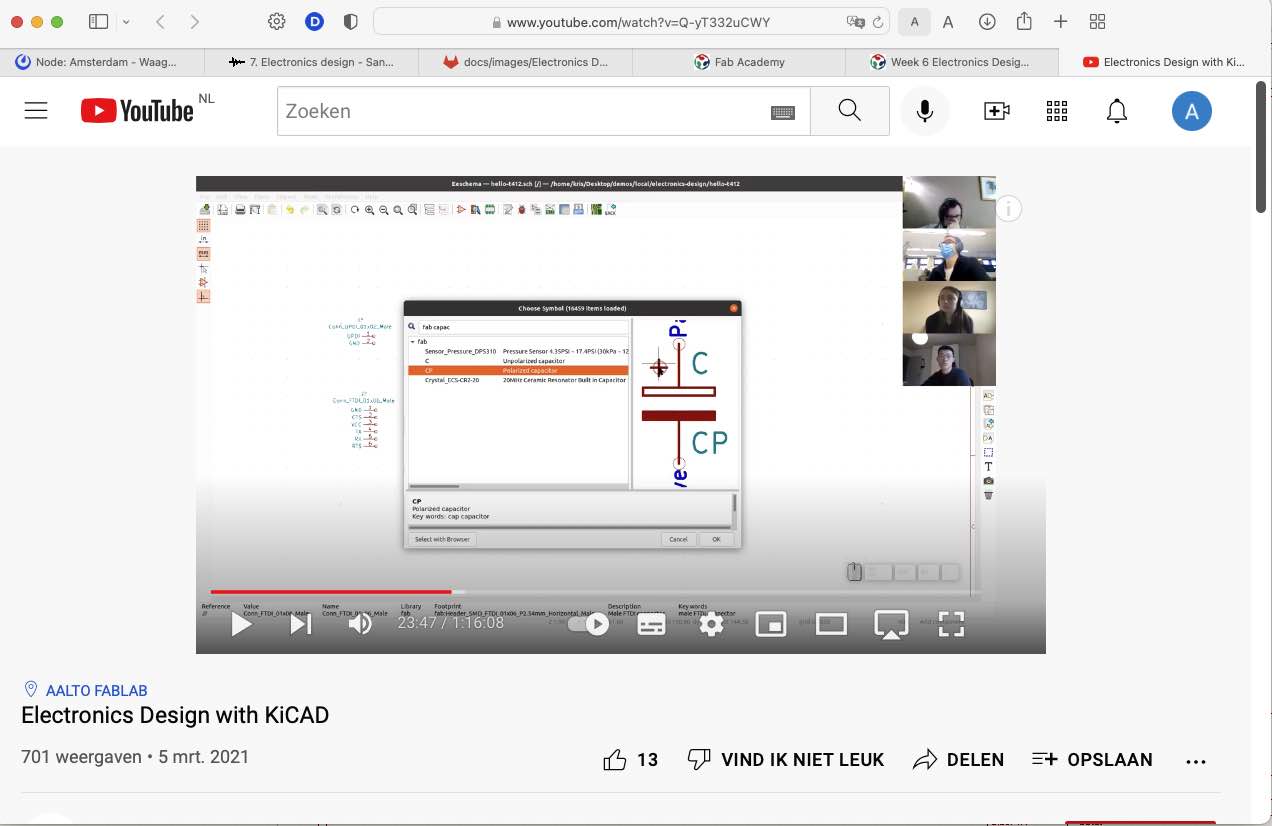1272x826 pixels.
Task: Open the gear extension in Safari toolbar
Action: click(x=277, y=22)
